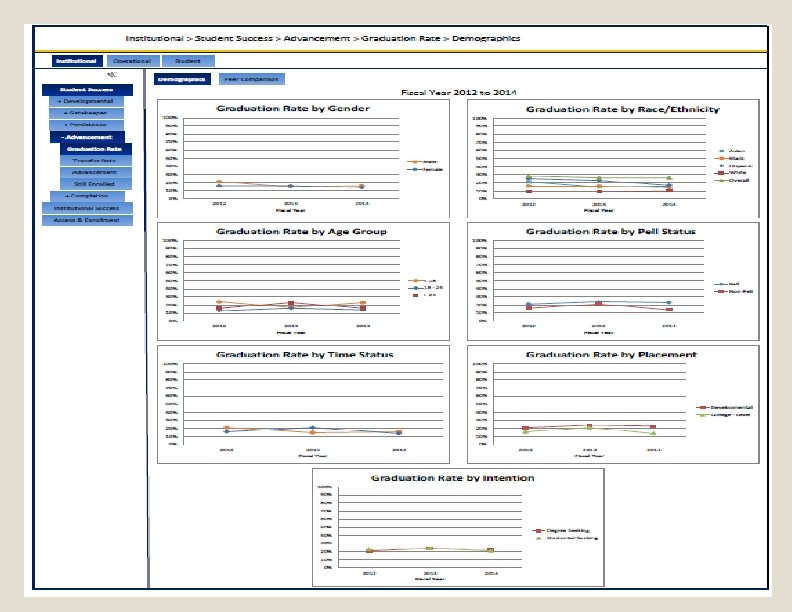792x612 pixels.
Task: Click the 'Graduation Rate by Time Status' title
Action: point(305,354)
